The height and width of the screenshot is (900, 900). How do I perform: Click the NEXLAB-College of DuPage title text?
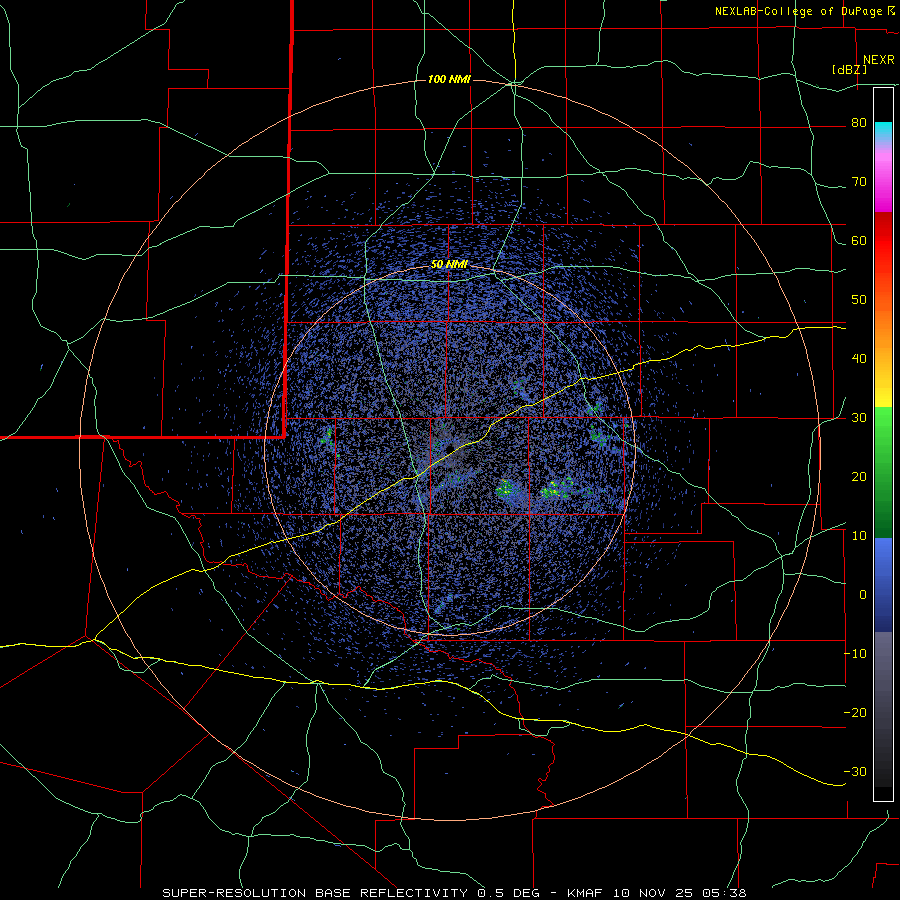[799, 11]
